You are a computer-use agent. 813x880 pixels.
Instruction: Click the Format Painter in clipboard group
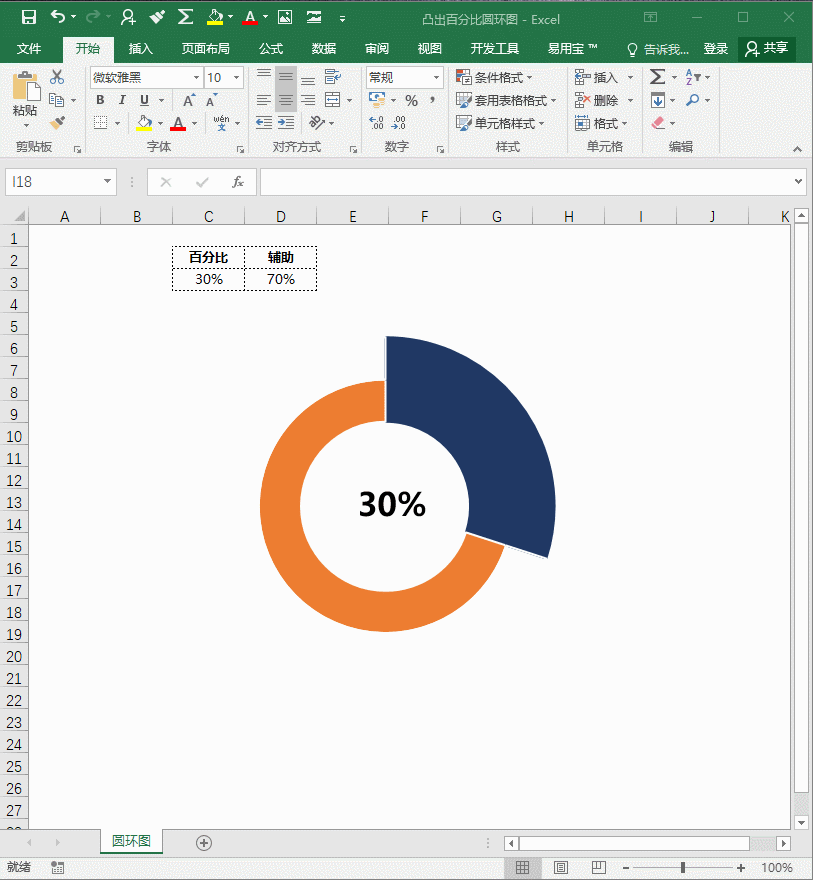tap(57, 122)
